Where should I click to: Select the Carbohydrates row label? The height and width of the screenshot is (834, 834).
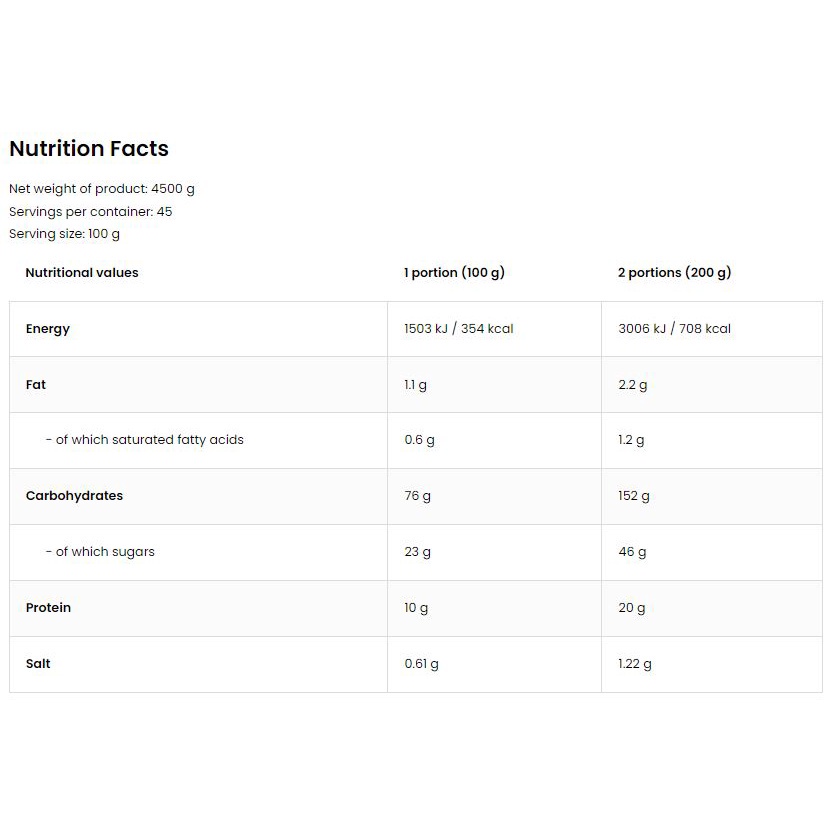point(74,496)
